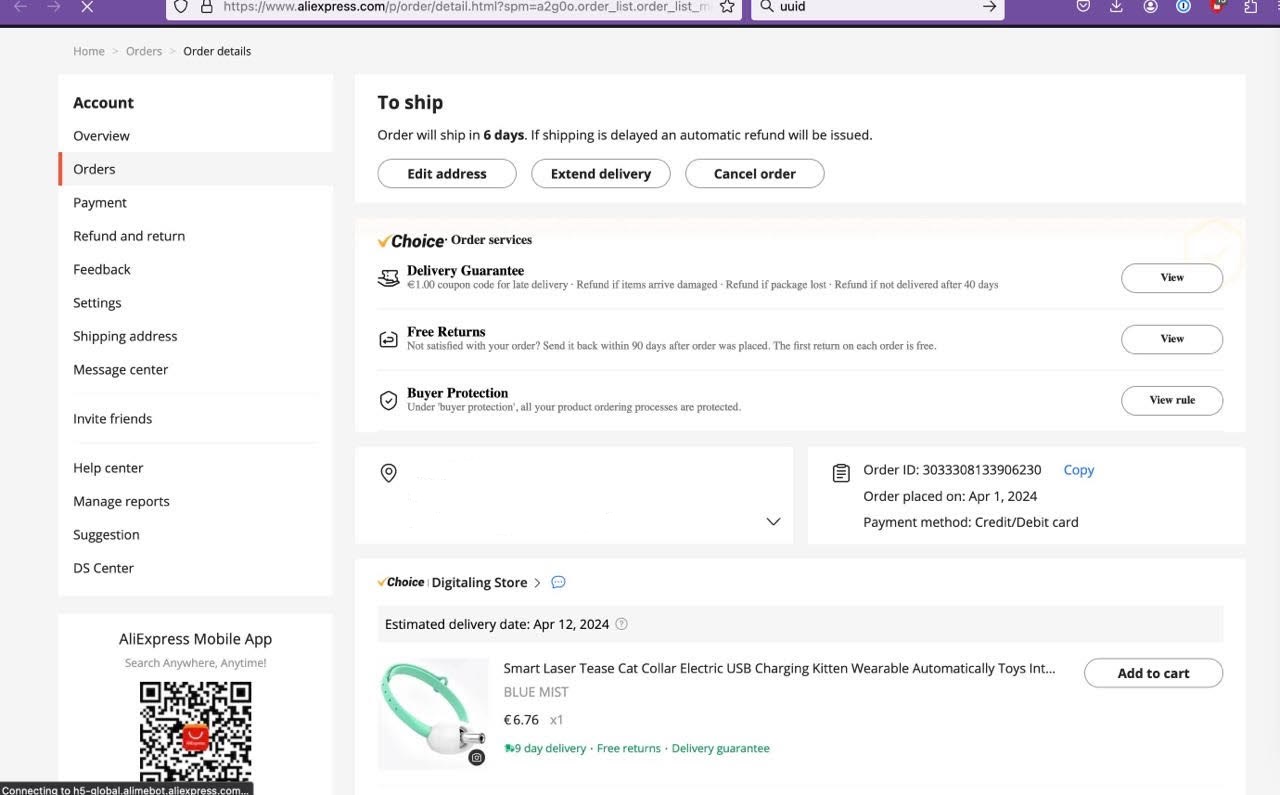Image resolution: width=1280 pixels, height=795 pixels.
Task: Add the cat collar to cart
Action: tap(1153, 673)
